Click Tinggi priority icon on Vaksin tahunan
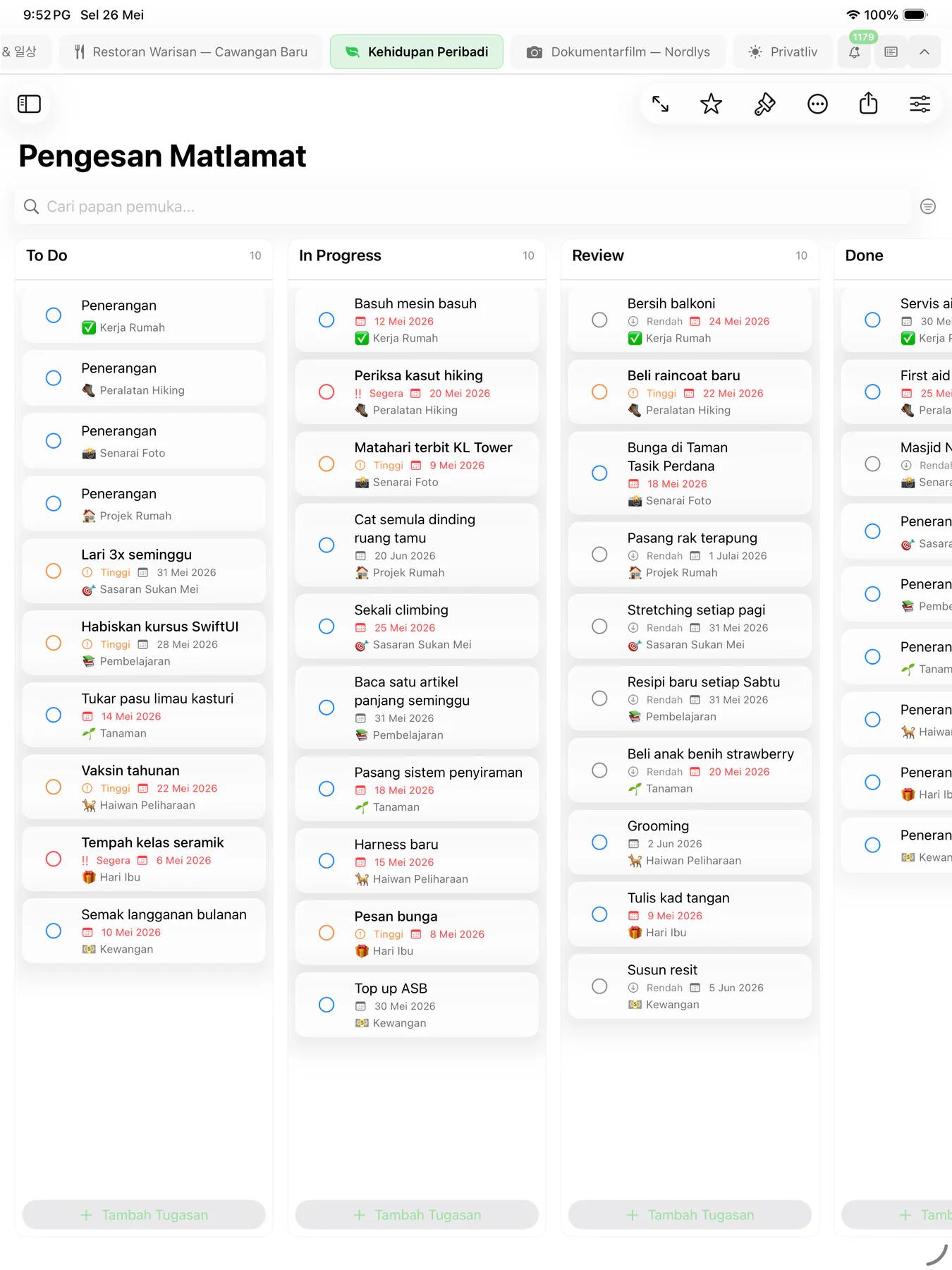Viewport: 952px width, 1270px height. point(87,788)
